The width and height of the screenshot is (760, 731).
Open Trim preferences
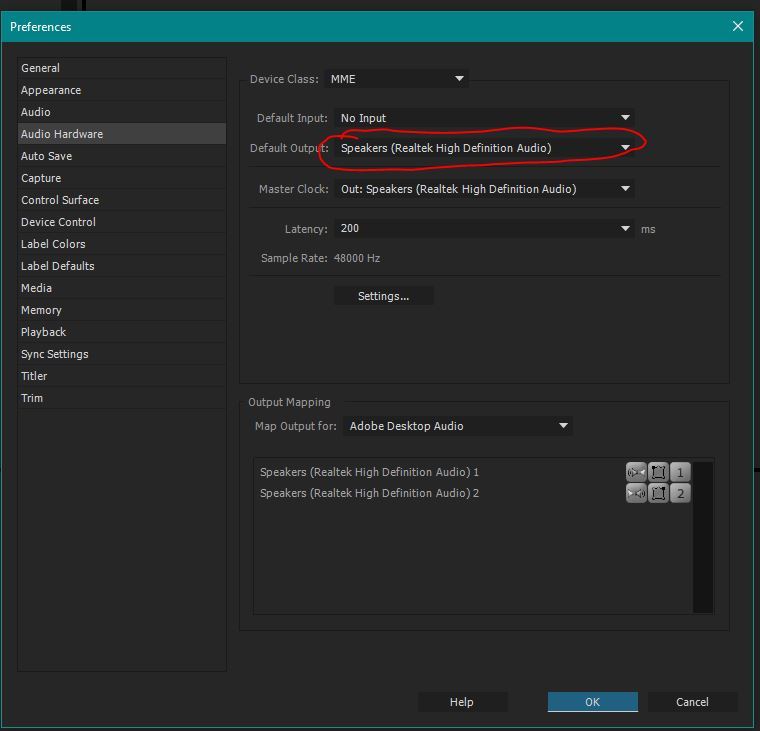click(122, 398)
